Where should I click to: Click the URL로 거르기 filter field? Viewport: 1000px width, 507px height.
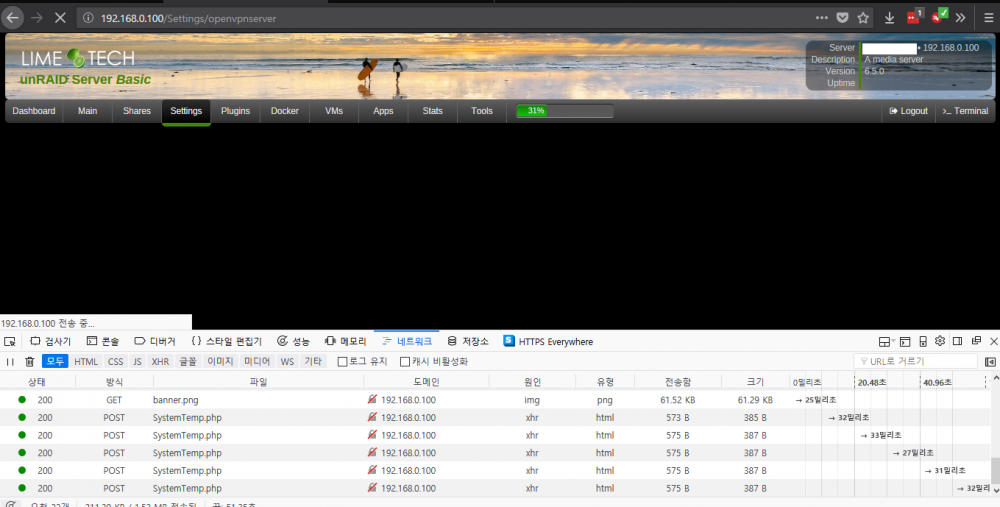point(915,362)
